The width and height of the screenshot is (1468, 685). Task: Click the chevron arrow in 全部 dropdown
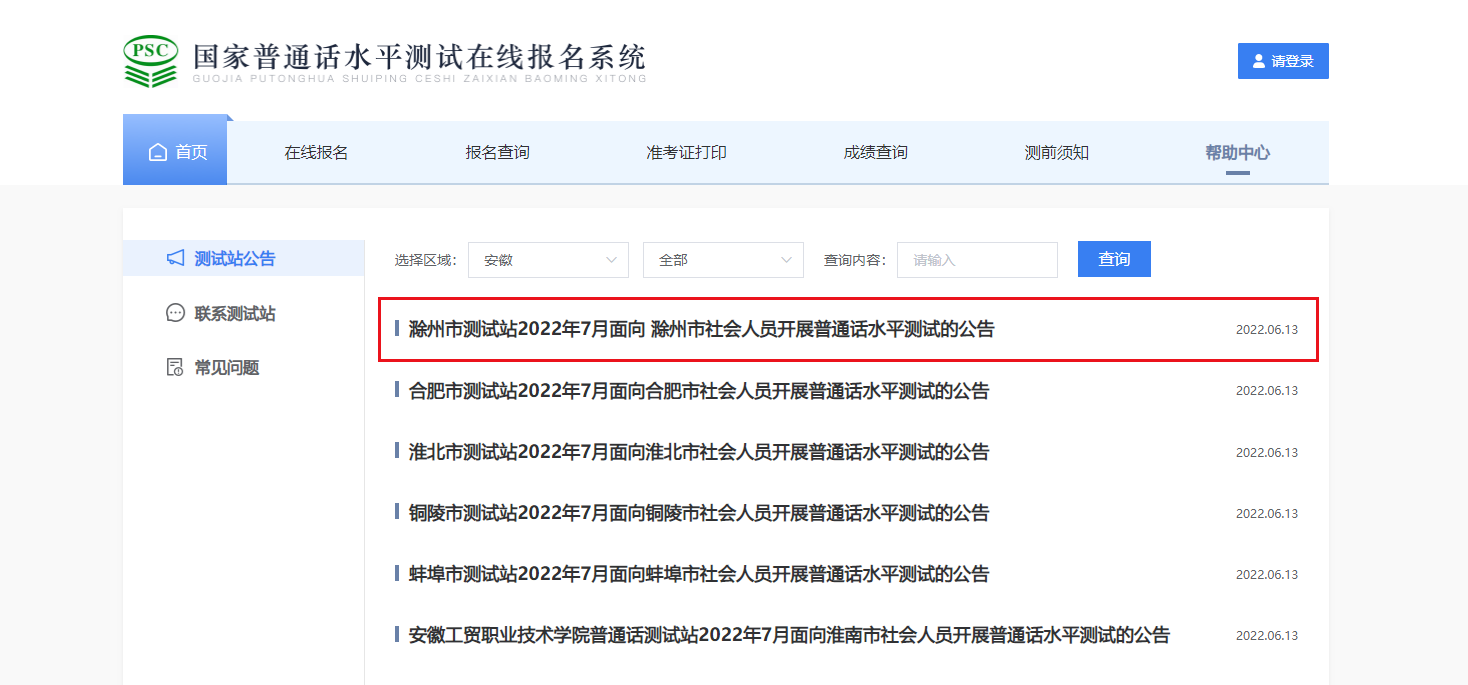tap(786, 260)
